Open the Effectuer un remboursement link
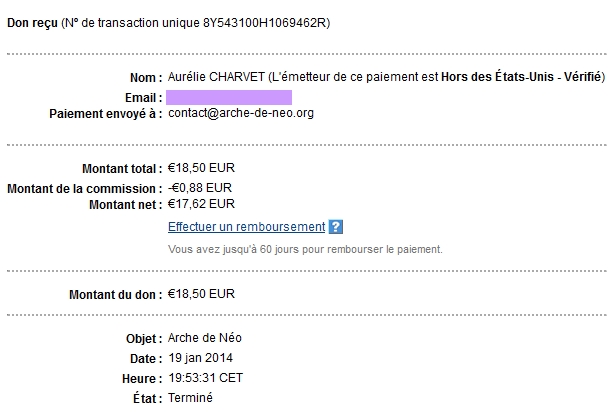615x412 pixels. [247, 227]
